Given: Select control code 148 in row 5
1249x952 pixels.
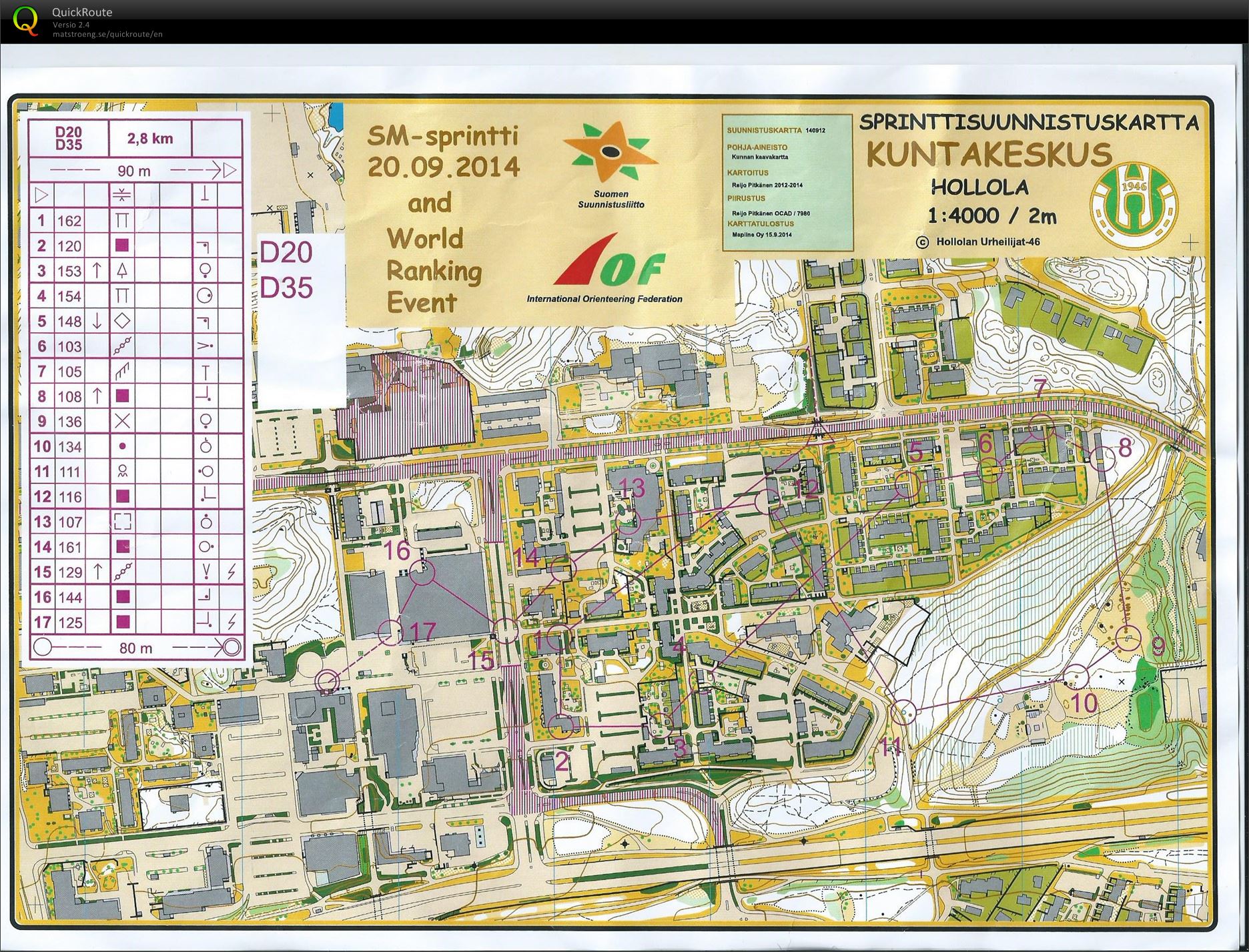Looking at the screenshot, I should pos(69,322).
